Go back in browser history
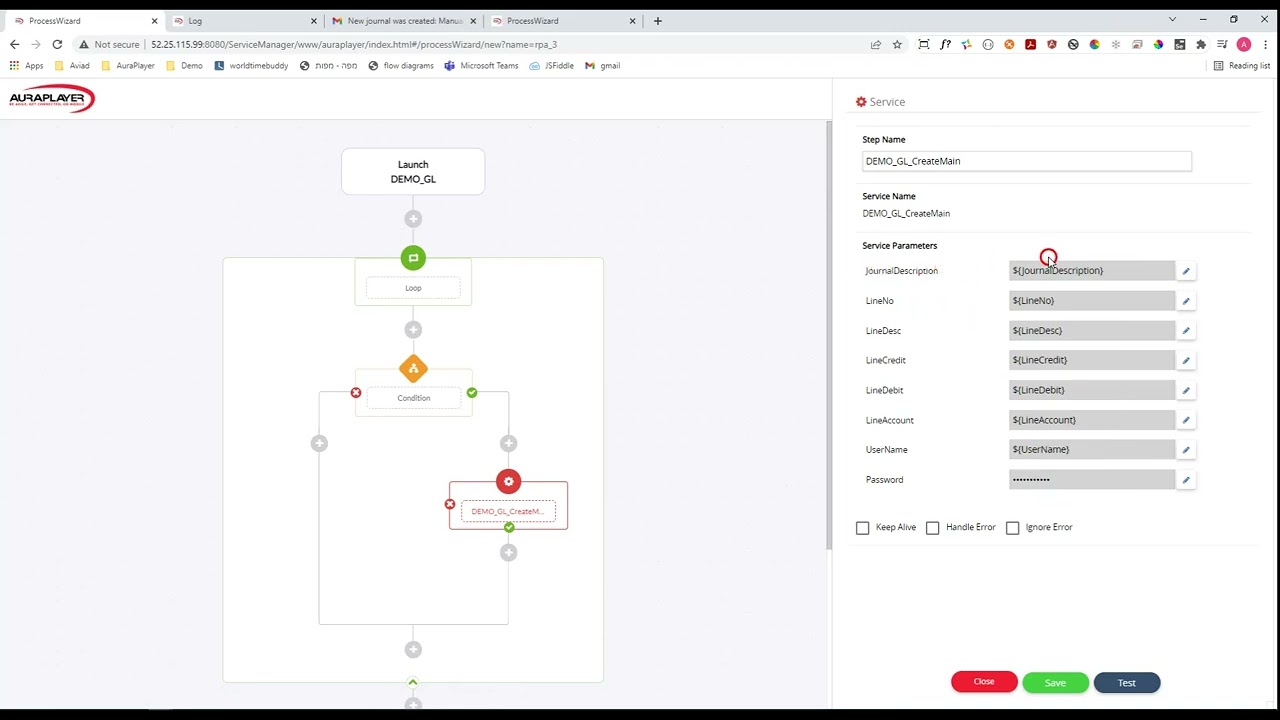The height and width of the screenshot is (720, 1280). [14, 44]
